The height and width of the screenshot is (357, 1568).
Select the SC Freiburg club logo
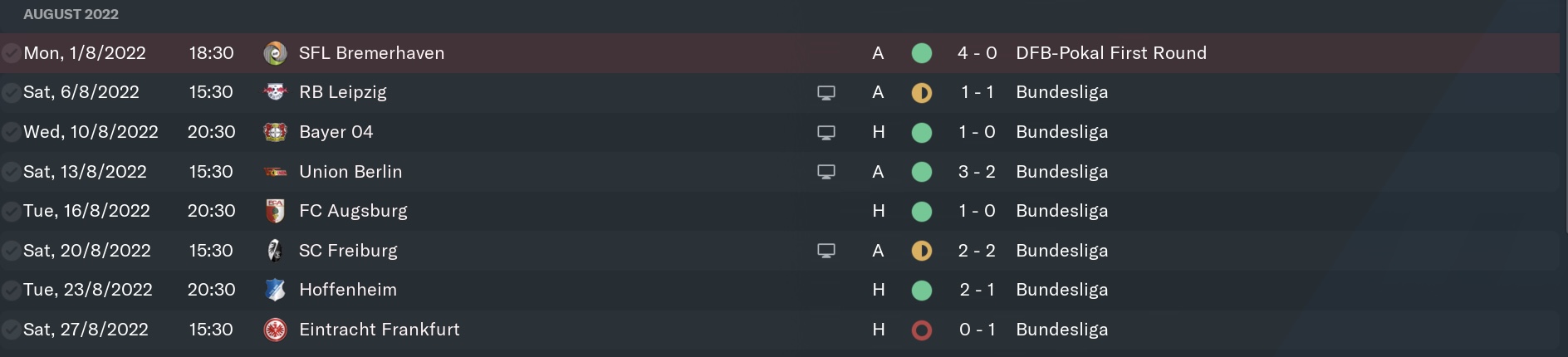pos(275,251)
